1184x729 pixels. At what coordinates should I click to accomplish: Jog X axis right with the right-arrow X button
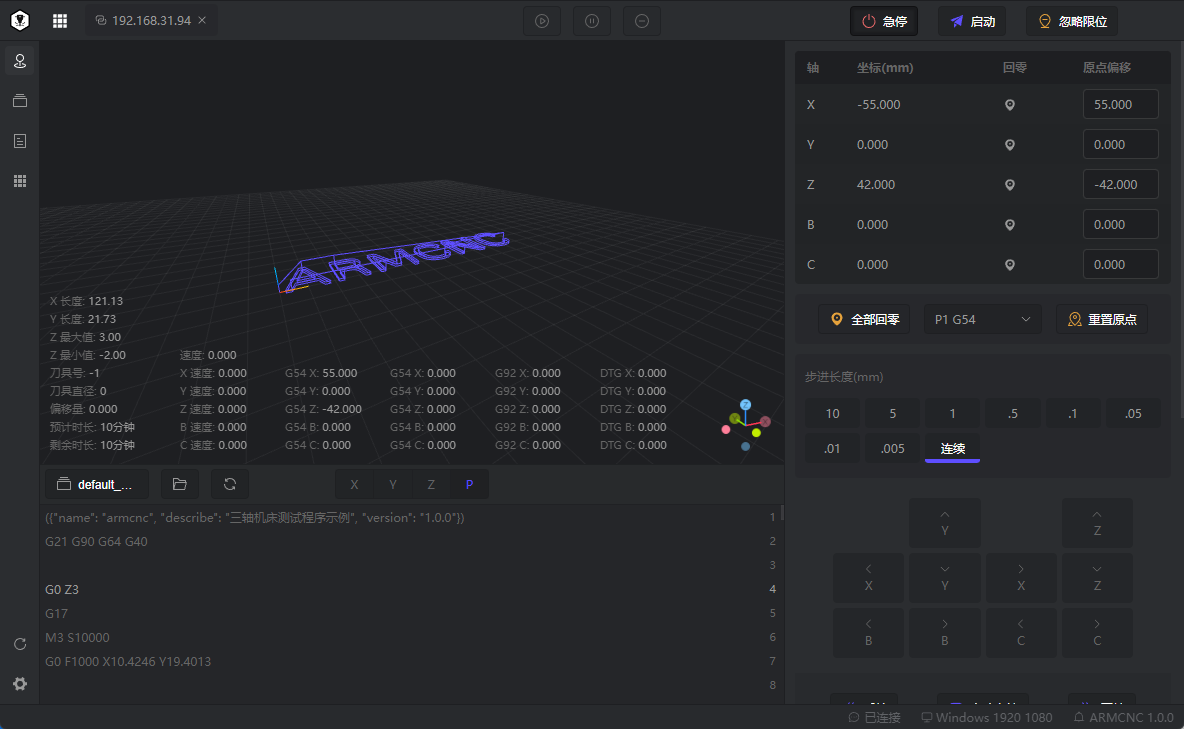[x=1021, y=578]
